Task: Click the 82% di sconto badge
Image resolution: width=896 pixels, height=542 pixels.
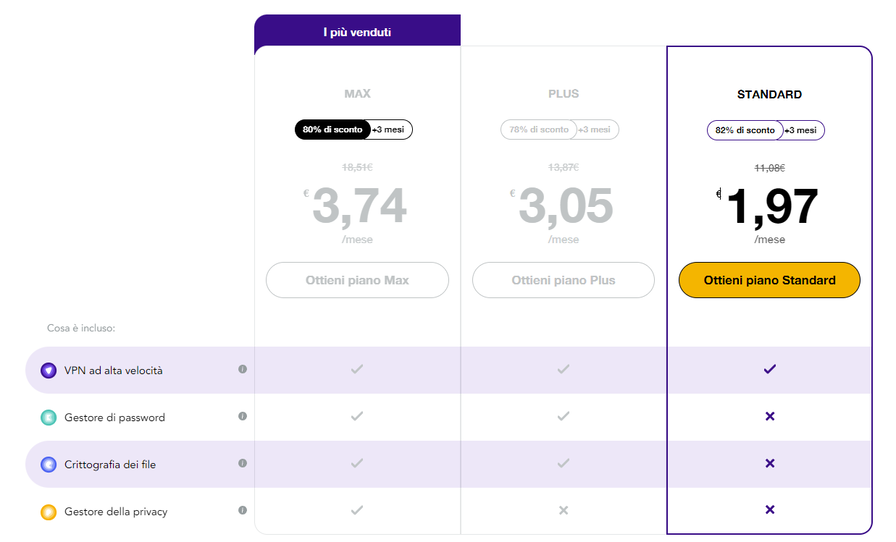Action: click(x=745, y=130)
